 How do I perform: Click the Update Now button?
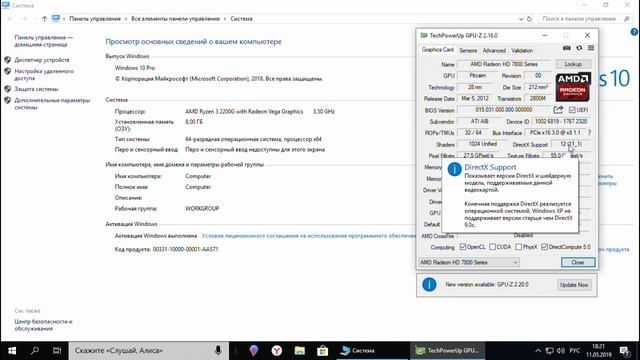pos(574,285)
